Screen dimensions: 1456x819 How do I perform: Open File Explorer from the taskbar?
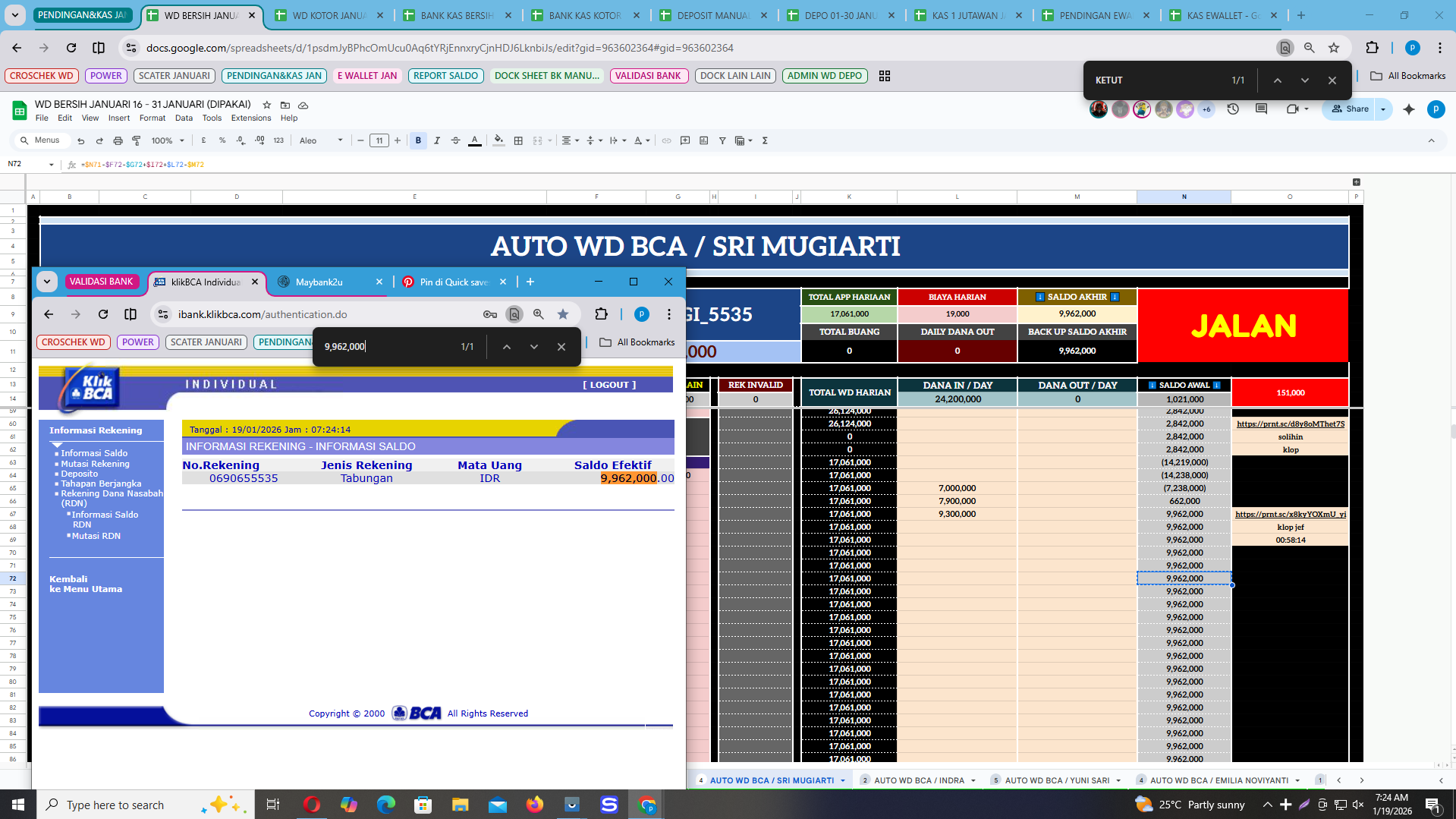pos(460,805)
